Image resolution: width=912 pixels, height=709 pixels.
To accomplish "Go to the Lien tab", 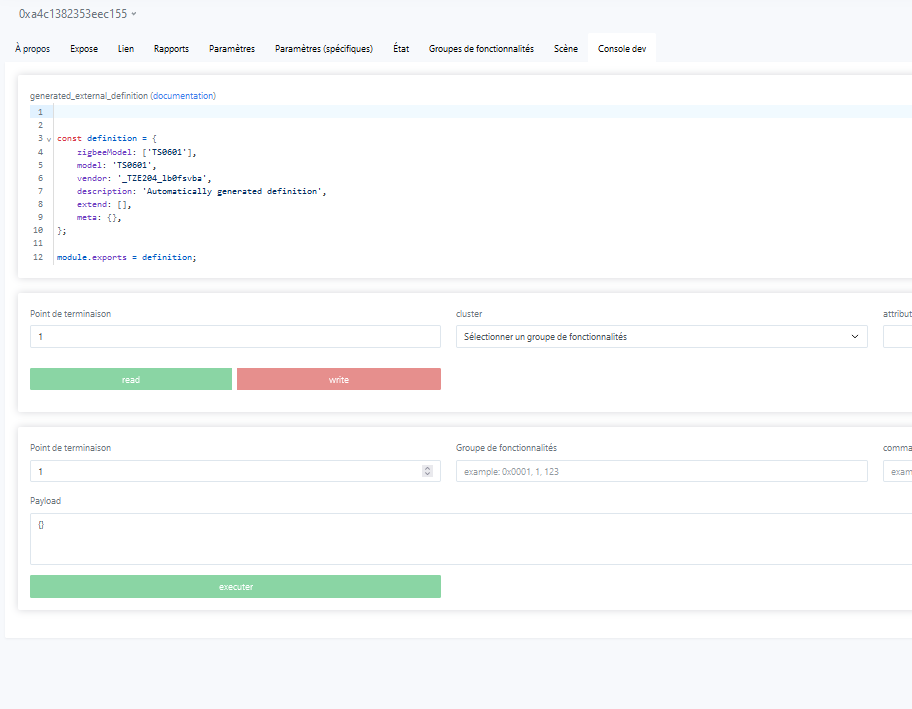I will pos(126,49).
